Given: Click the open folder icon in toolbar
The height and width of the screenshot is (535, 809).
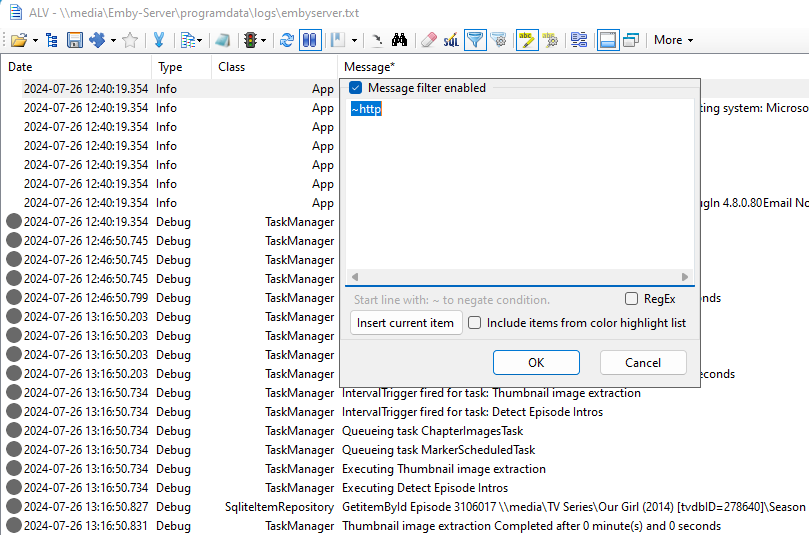Looking at the screenshot, I should pyautogui.click(x=18, y=40).
